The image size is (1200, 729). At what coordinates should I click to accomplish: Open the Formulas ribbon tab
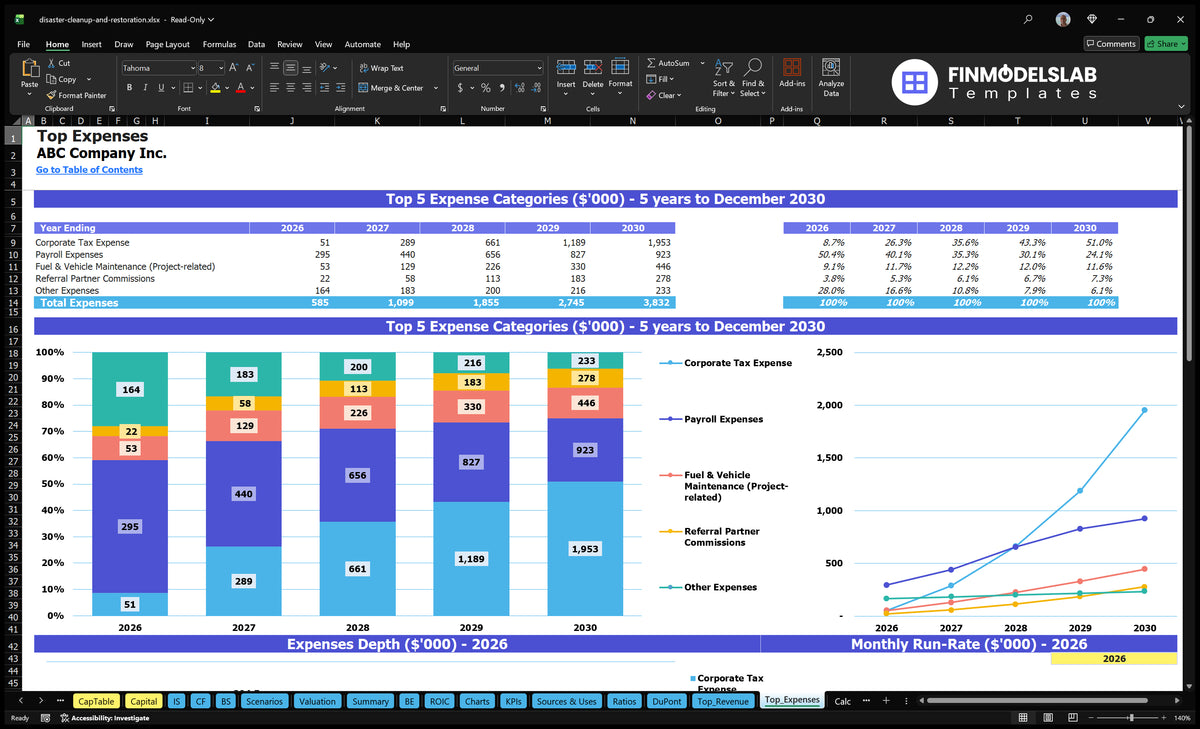pos(219,44)
